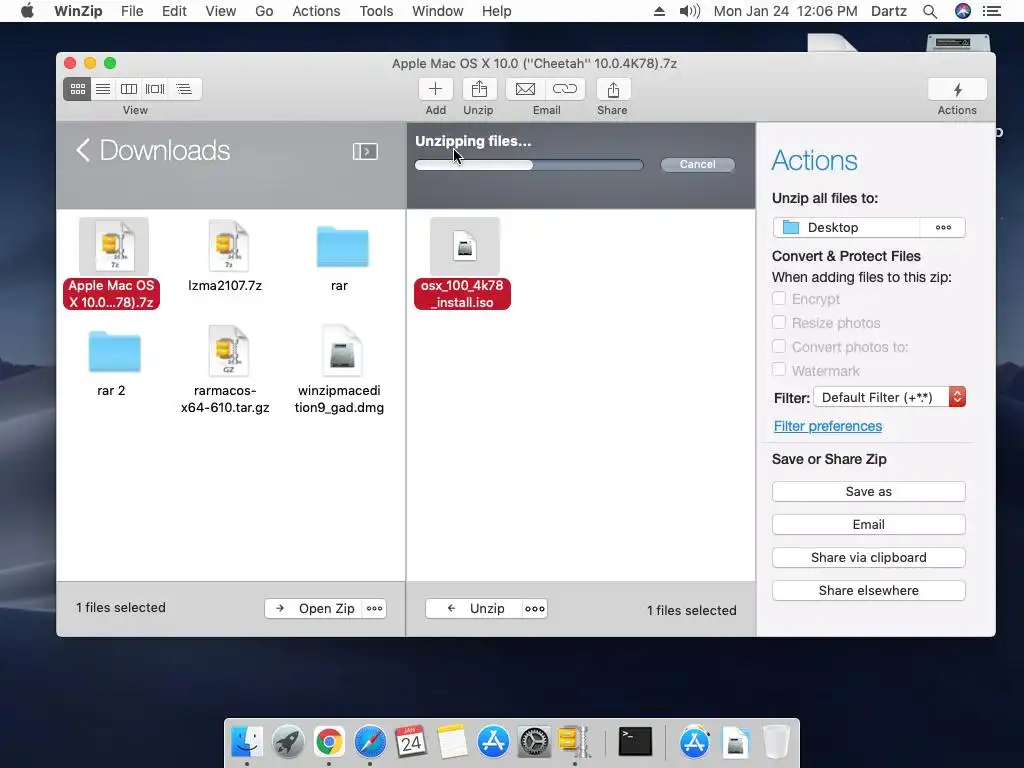Click the Email button in Actions pane
The height and width of the screenshot is (768, 1024).
tap(869, 524)
